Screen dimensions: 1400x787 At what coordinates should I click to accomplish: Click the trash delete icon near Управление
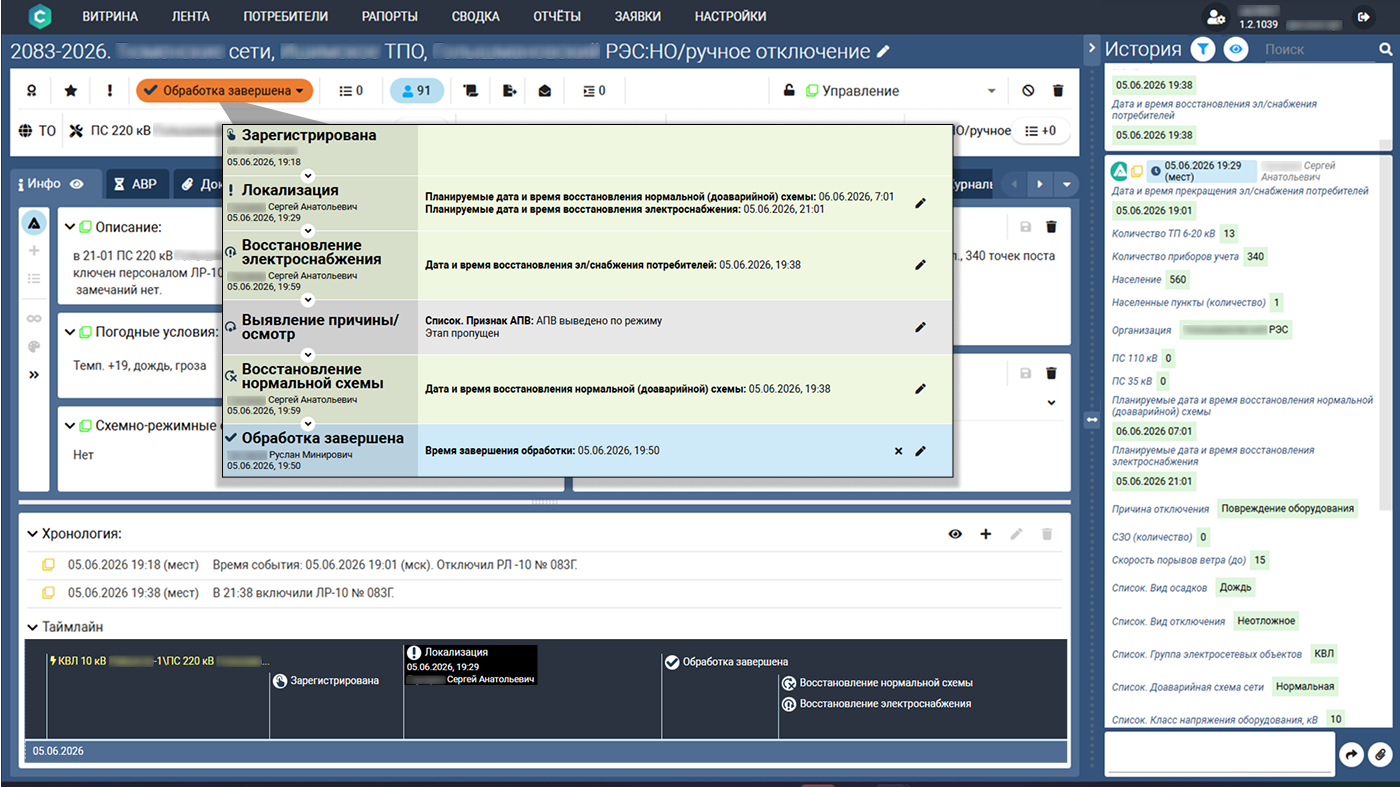[x=1058, y=91]
